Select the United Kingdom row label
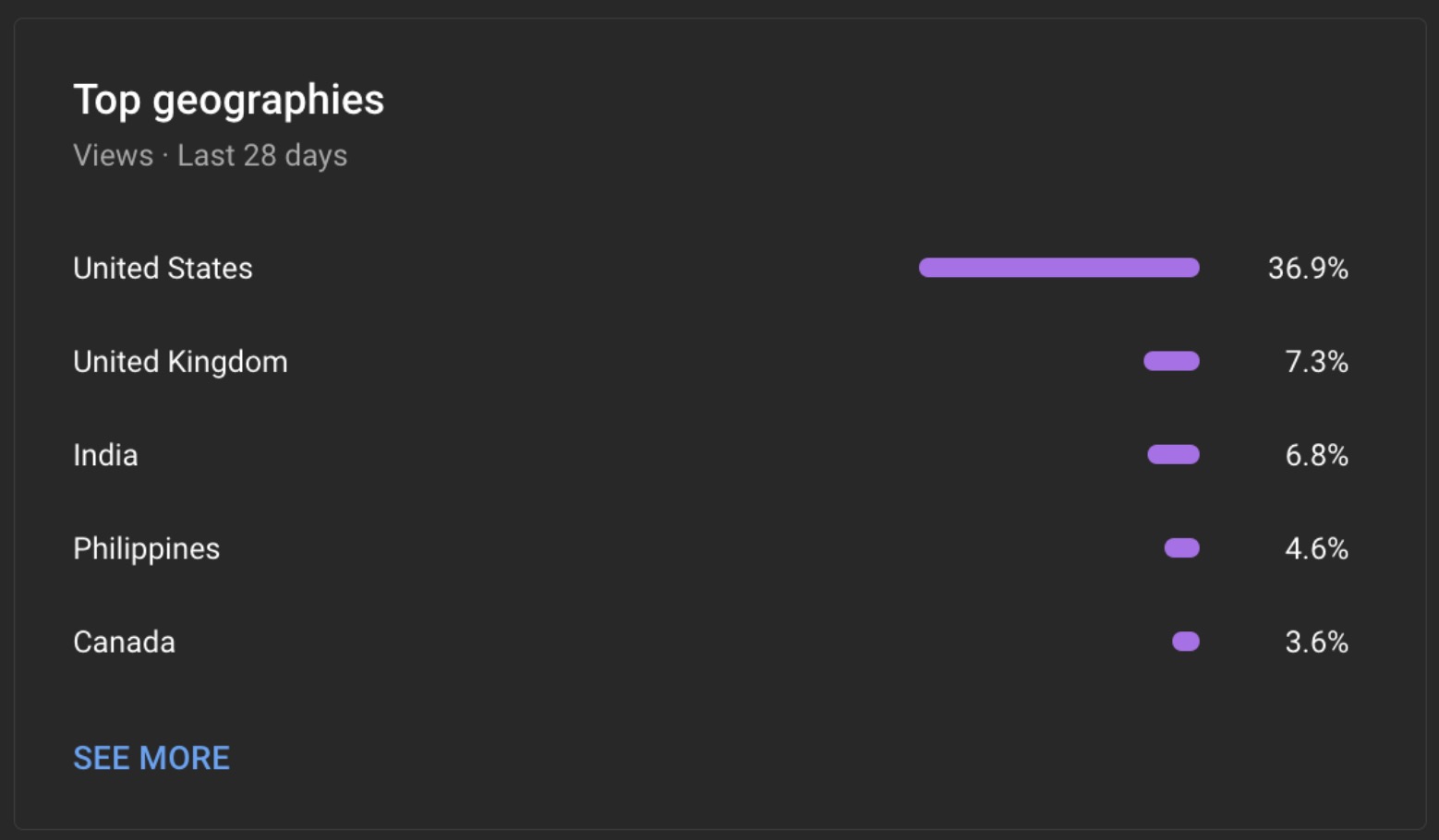Screen dimensions: 1439x840 180,362
